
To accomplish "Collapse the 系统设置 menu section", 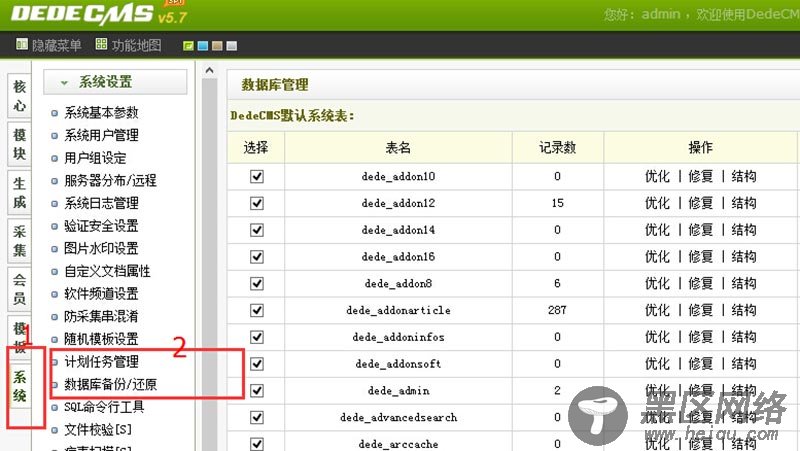I will pyautogui.click(x=115, y=82).
